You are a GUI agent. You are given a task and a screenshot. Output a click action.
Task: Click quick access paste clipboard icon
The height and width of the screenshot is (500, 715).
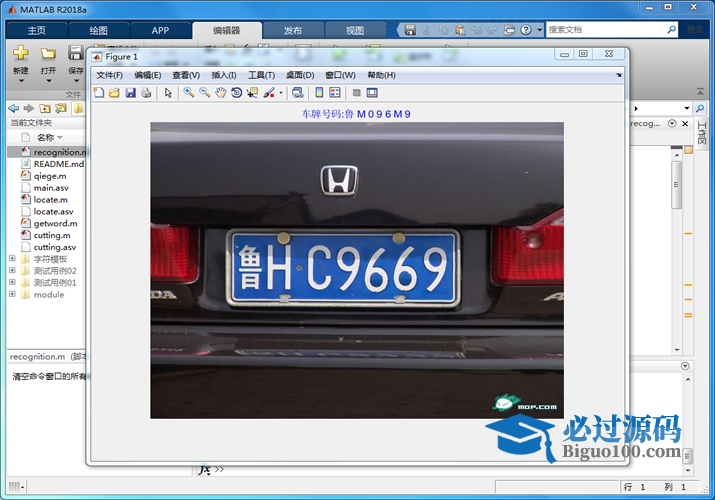pyautogui.click(x=461, y=30)
